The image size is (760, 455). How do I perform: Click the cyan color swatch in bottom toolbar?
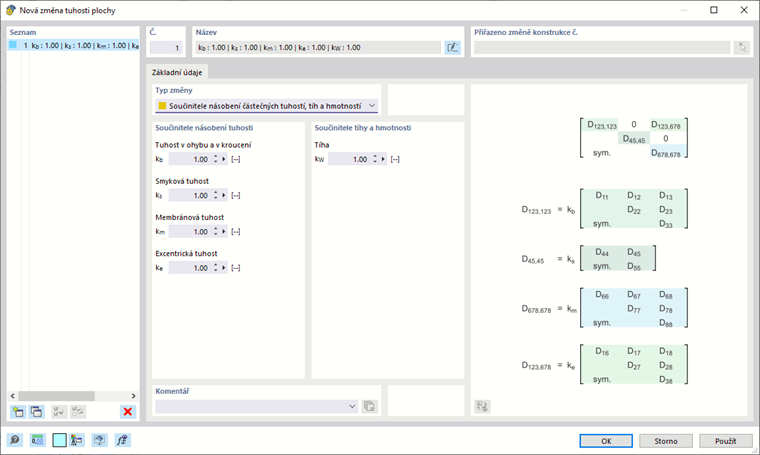click(59, 440)
